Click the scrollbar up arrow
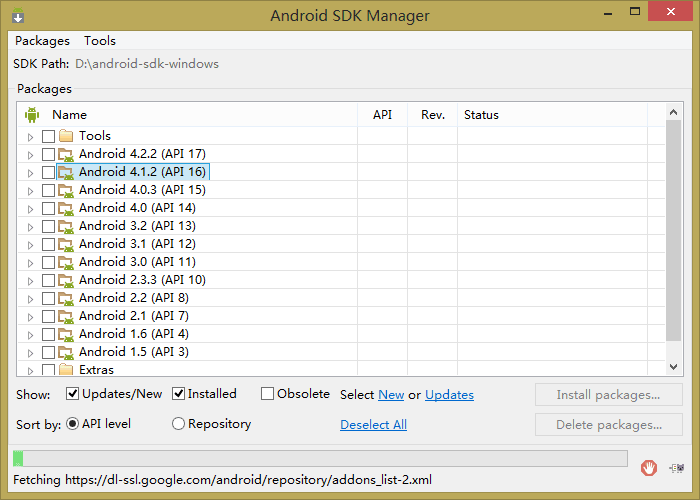Image resolution: width=700 pixels, height=500 pixels. point(673,112)
